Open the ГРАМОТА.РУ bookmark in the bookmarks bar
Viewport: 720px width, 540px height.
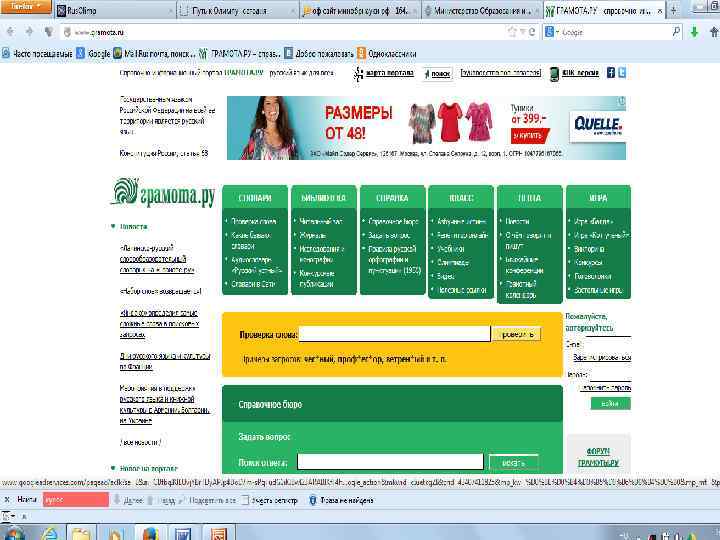pos(240,54)
